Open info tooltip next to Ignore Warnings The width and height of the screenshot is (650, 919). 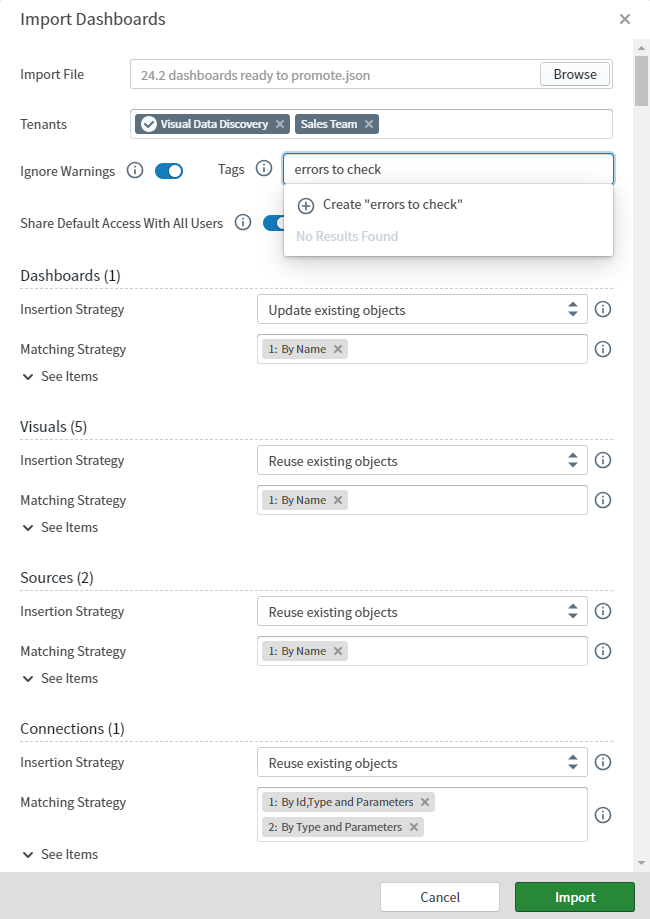pyautogui.click(x=135, y=171)
